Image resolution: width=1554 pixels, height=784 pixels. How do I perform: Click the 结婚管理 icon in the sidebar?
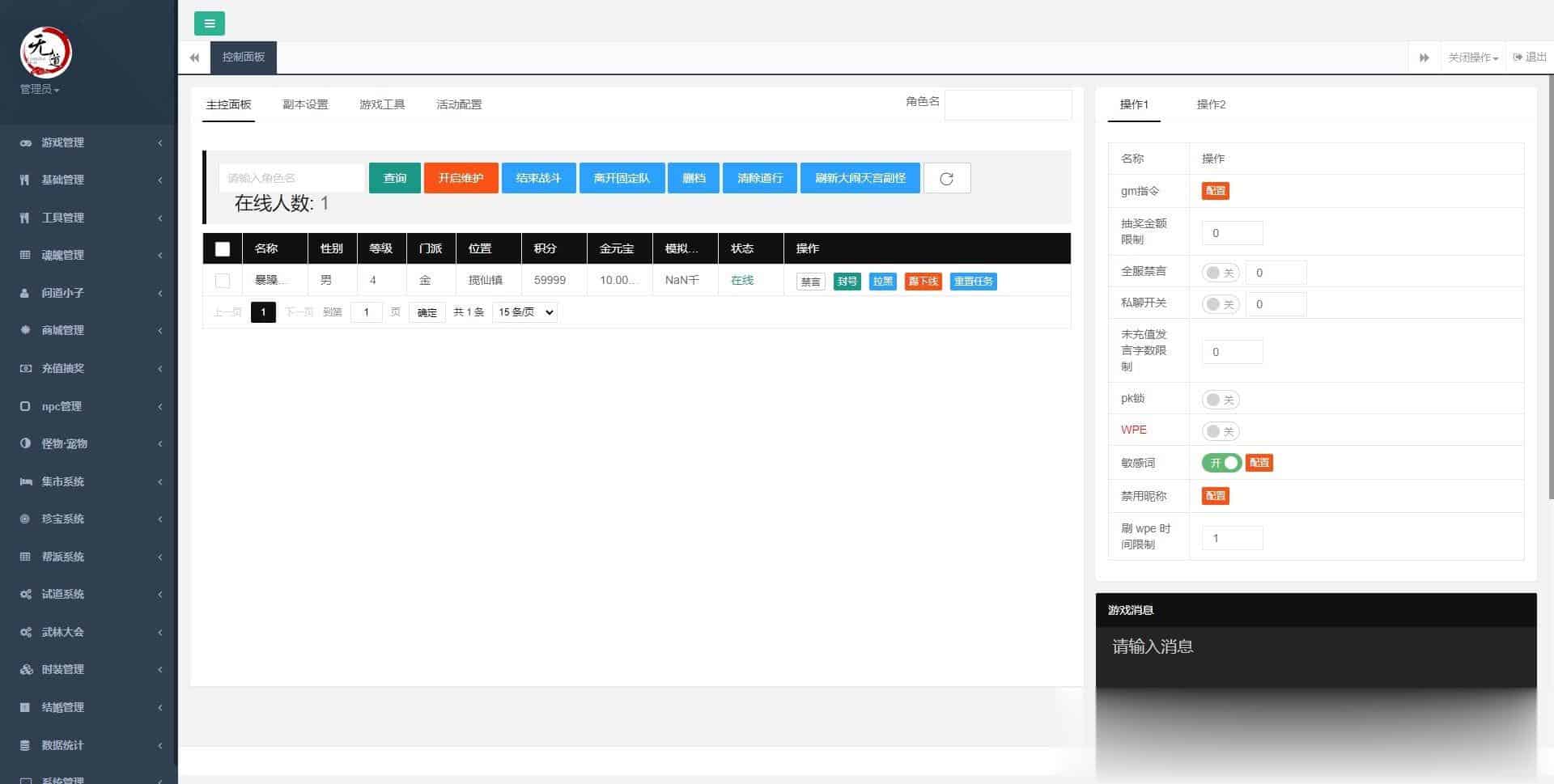pos(25,707)
